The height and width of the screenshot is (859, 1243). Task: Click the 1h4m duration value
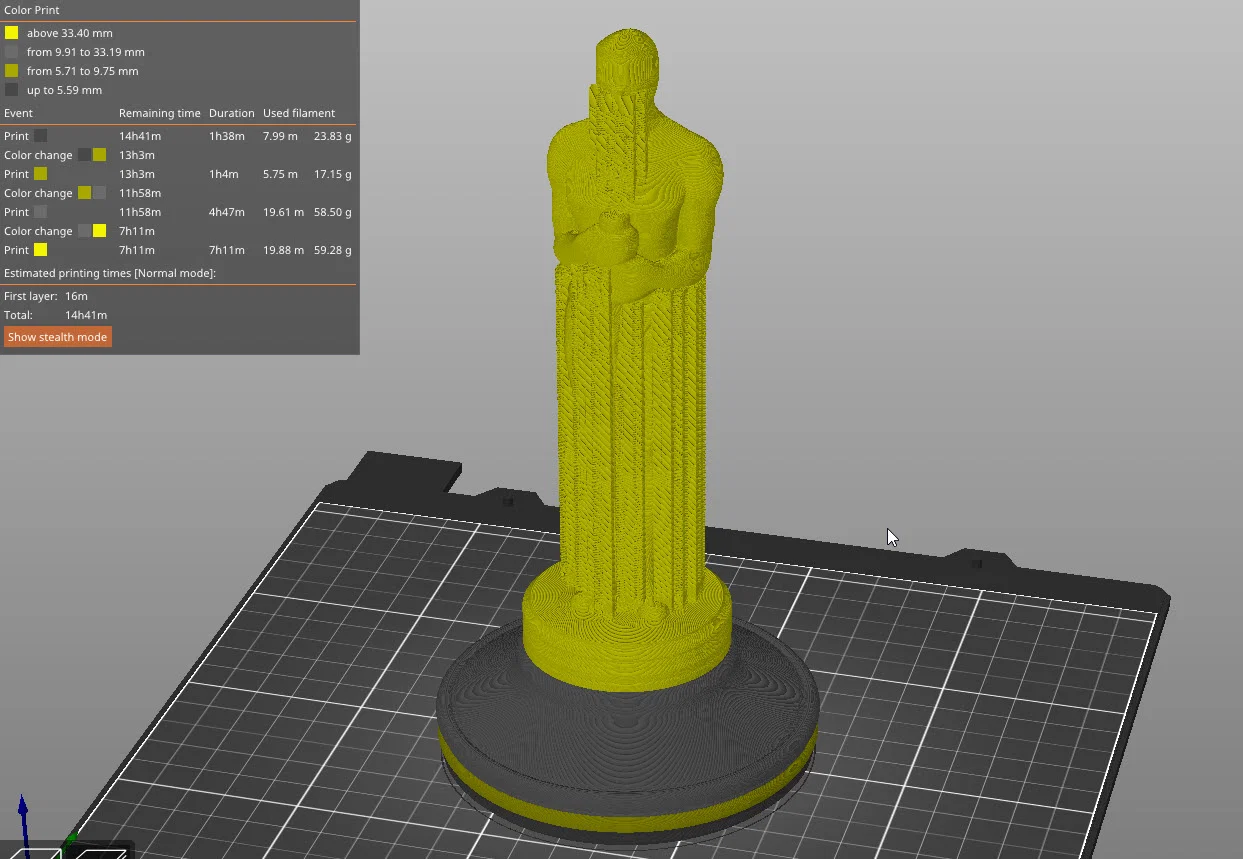224,174
